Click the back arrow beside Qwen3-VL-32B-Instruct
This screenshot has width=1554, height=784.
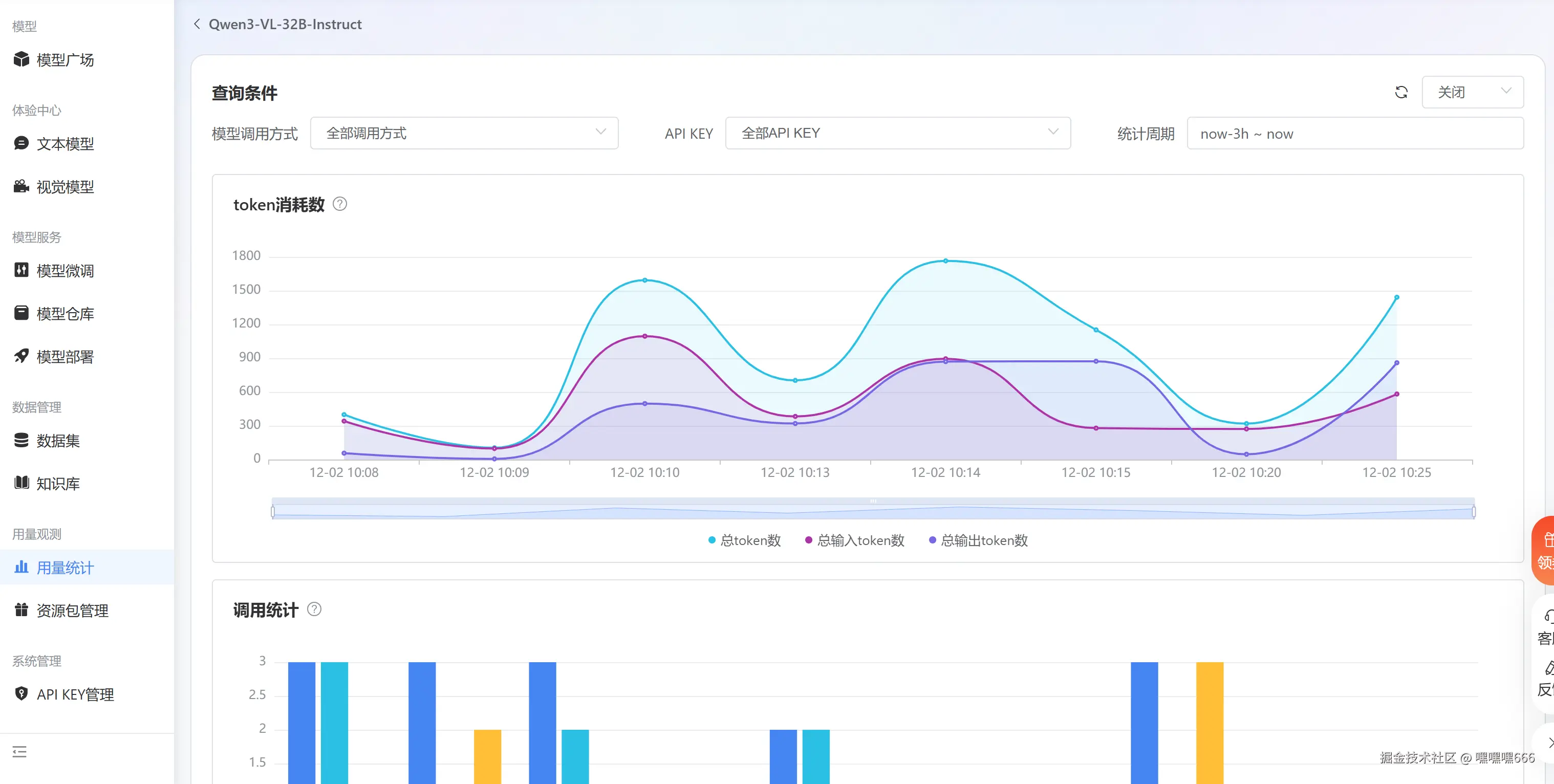pyautogui.click(x=196, y=24)
